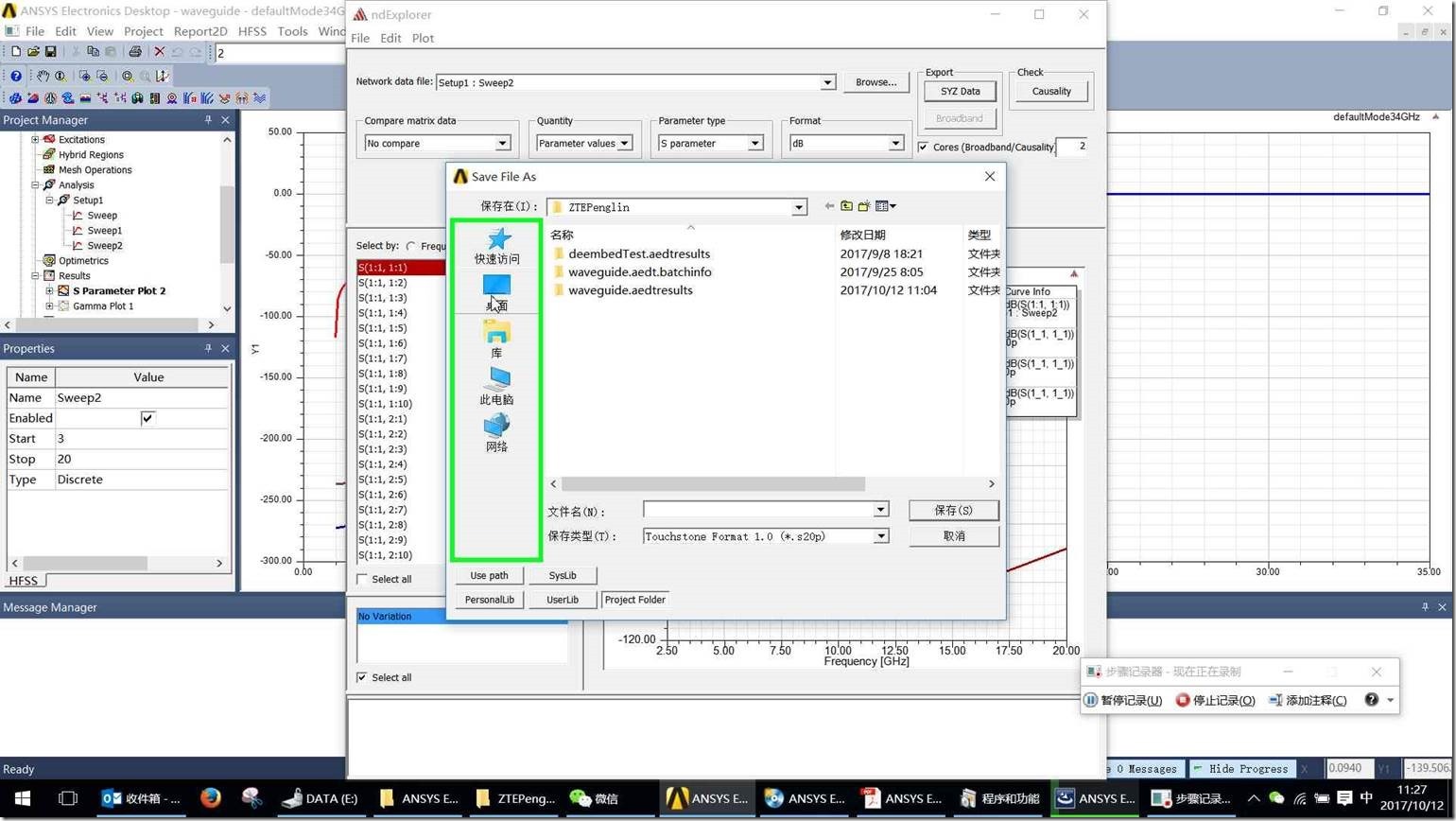Open the Compare matrix data dropdown

[503, 143]
